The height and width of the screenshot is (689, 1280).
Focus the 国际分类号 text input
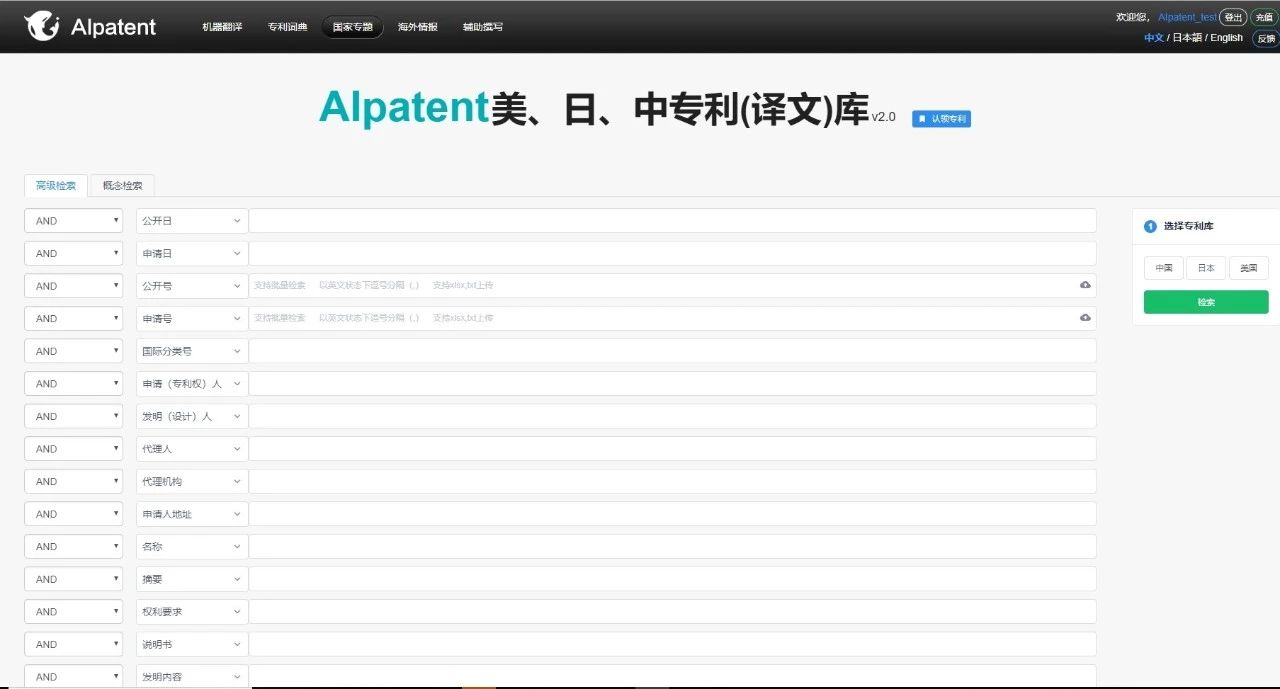tap(672, 351)
